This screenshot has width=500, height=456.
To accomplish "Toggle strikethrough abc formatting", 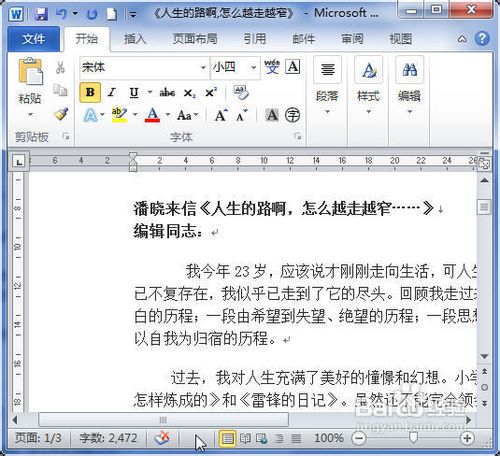I will click(167, 92).
